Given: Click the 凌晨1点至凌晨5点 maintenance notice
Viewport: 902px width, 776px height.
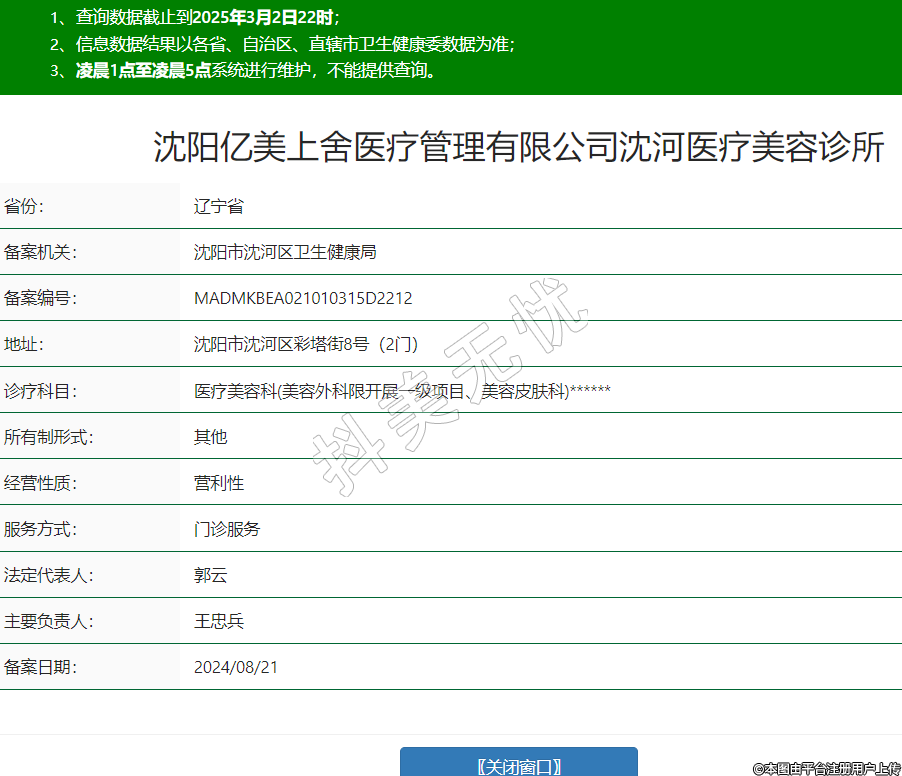Looking at the screenshot, I should point(143,70).
